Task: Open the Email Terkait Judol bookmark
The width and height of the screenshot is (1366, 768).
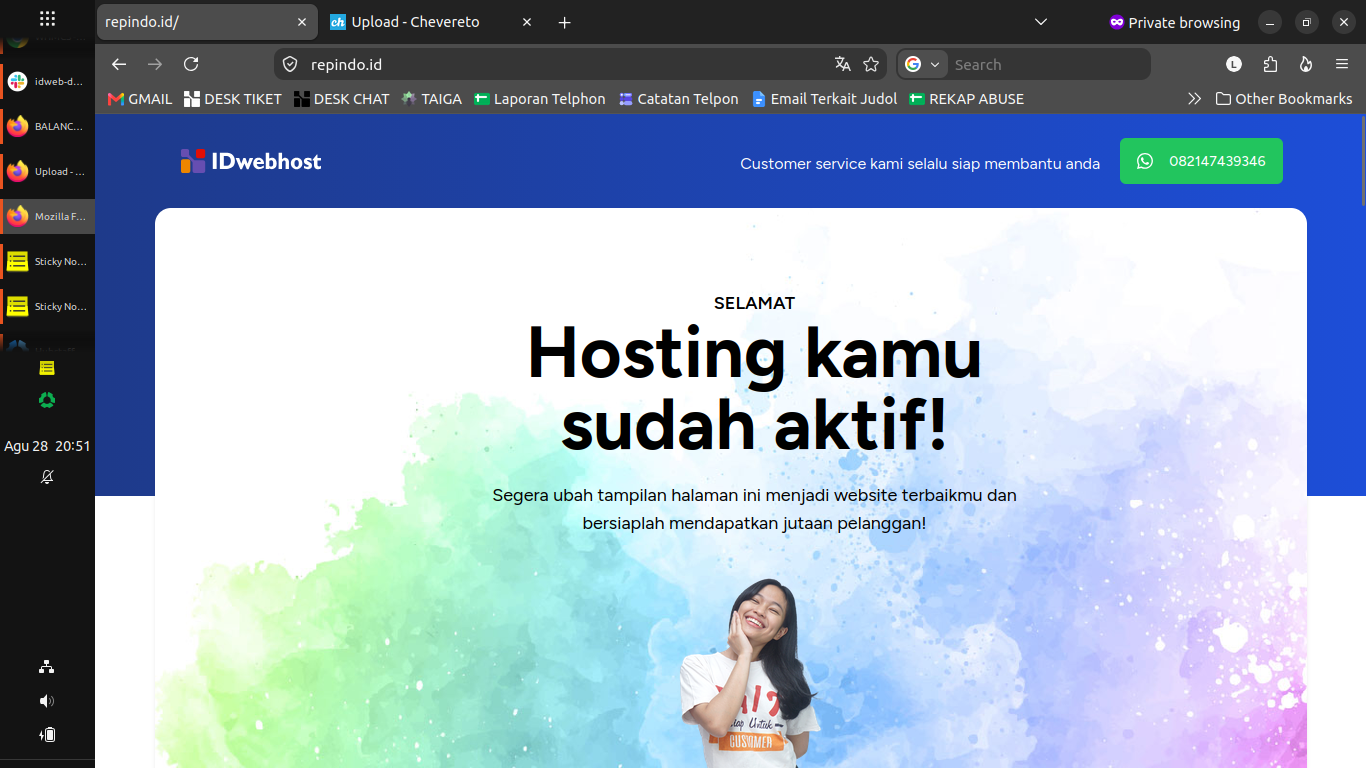Action: [x=824, y=99]
